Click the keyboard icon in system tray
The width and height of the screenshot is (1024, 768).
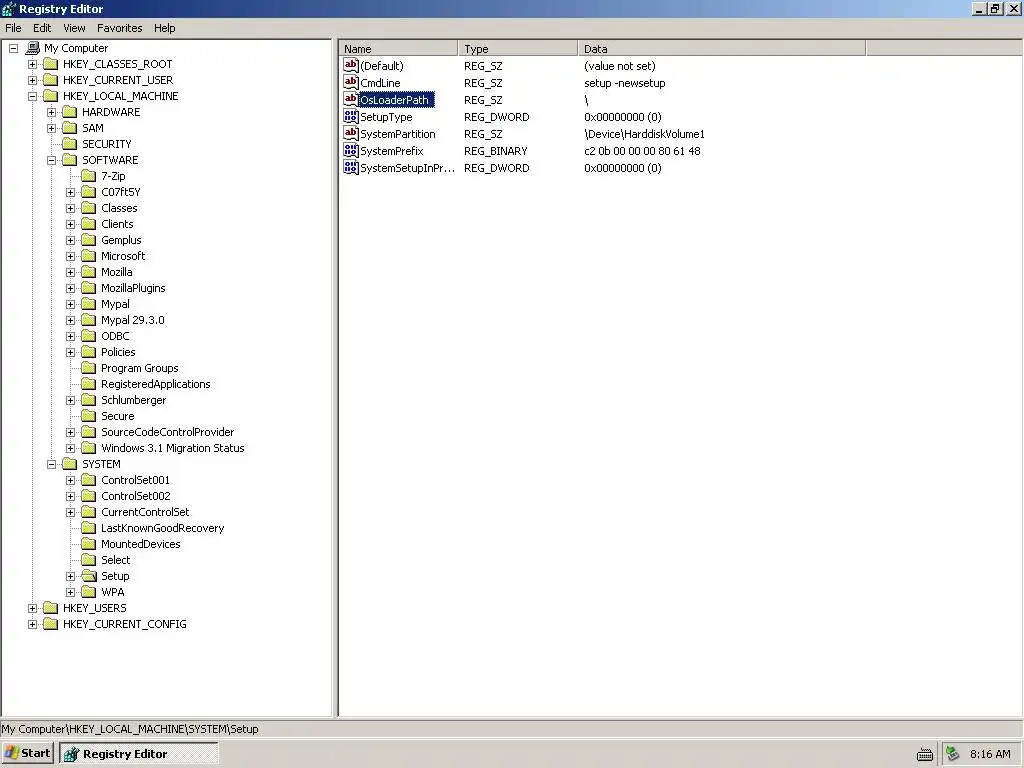click(925, 754)
